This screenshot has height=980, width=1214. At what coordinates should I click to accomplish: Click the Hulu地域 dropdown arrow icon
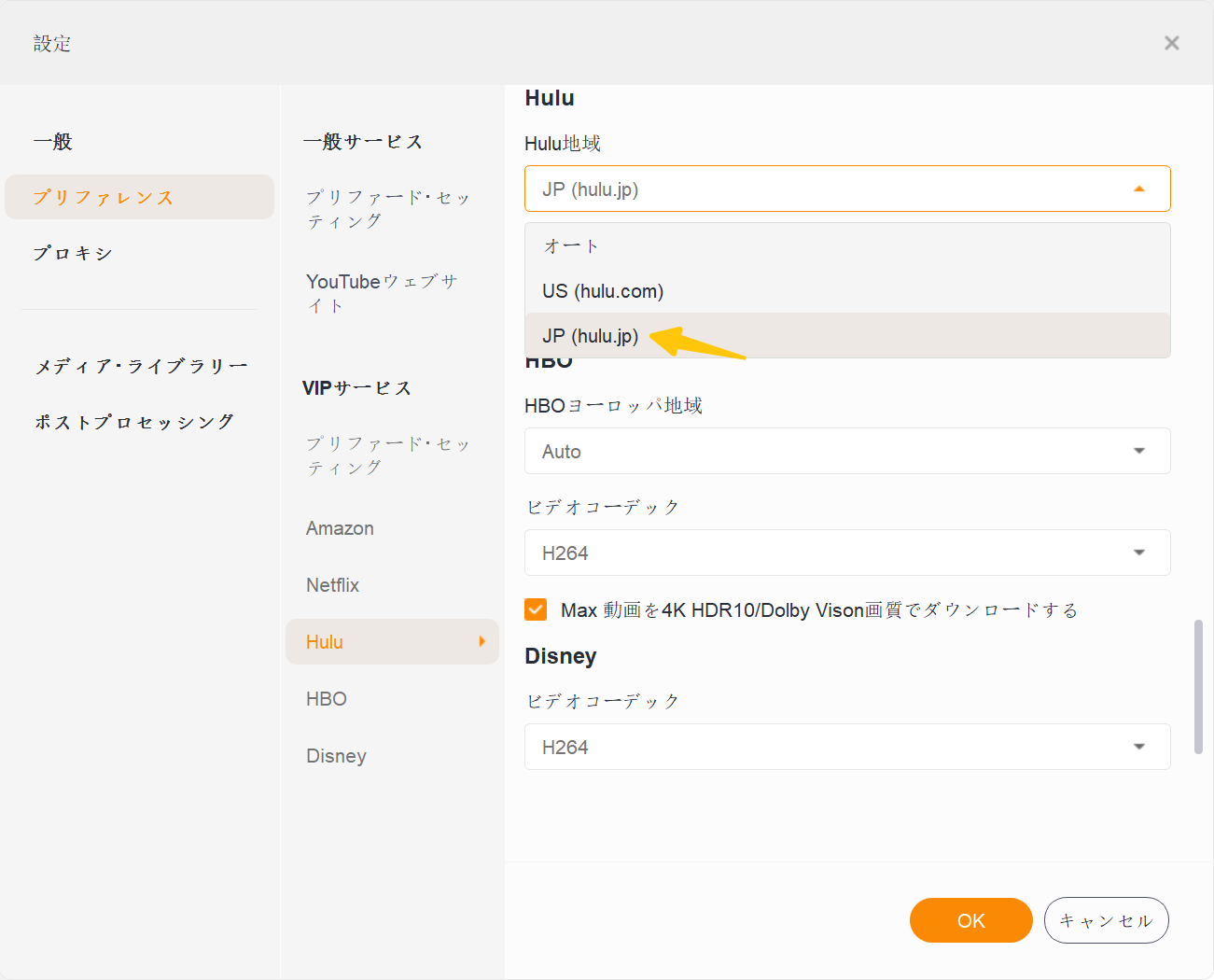[1139, 189]
